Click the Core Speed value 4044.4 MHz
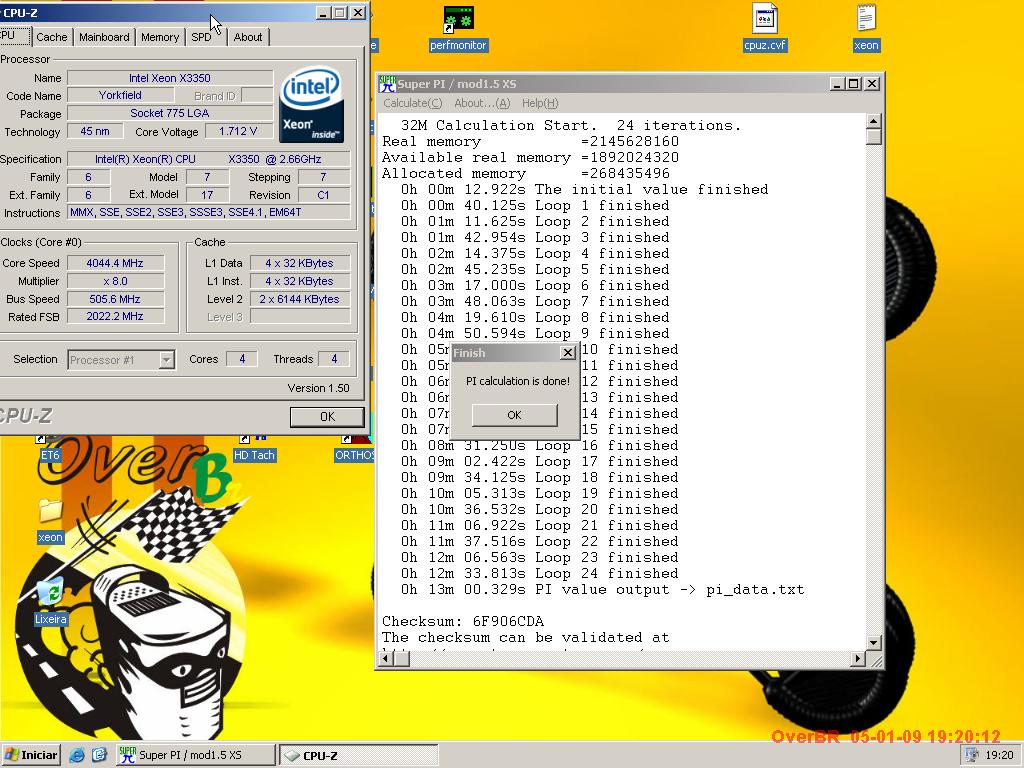 click(115, 263)
